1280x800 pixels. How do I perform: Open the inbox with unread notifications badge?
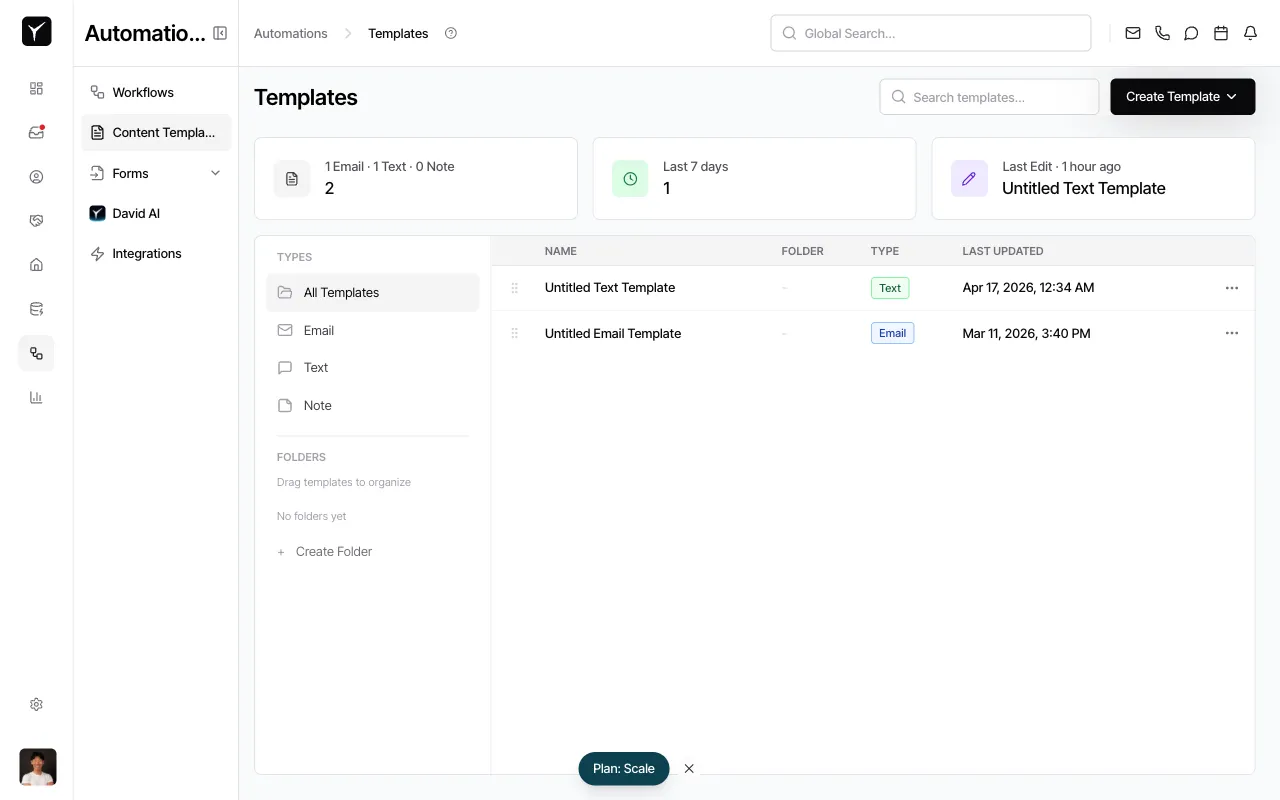click(36, 131)
